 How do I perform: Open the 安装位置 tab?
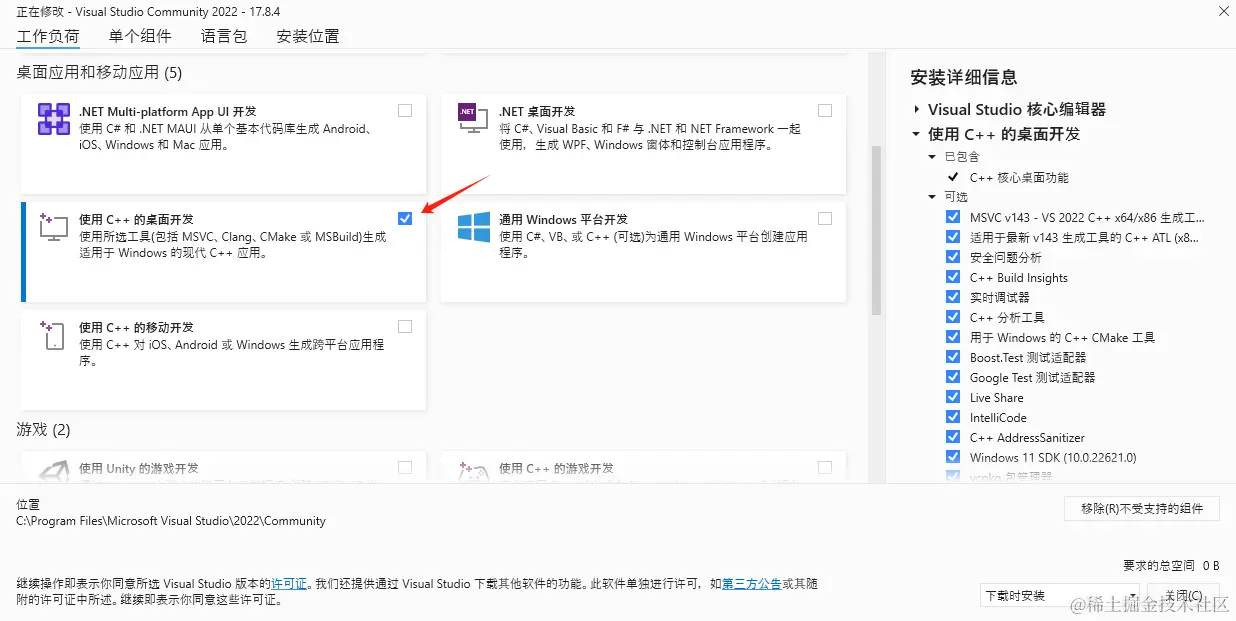pos(308,36)
